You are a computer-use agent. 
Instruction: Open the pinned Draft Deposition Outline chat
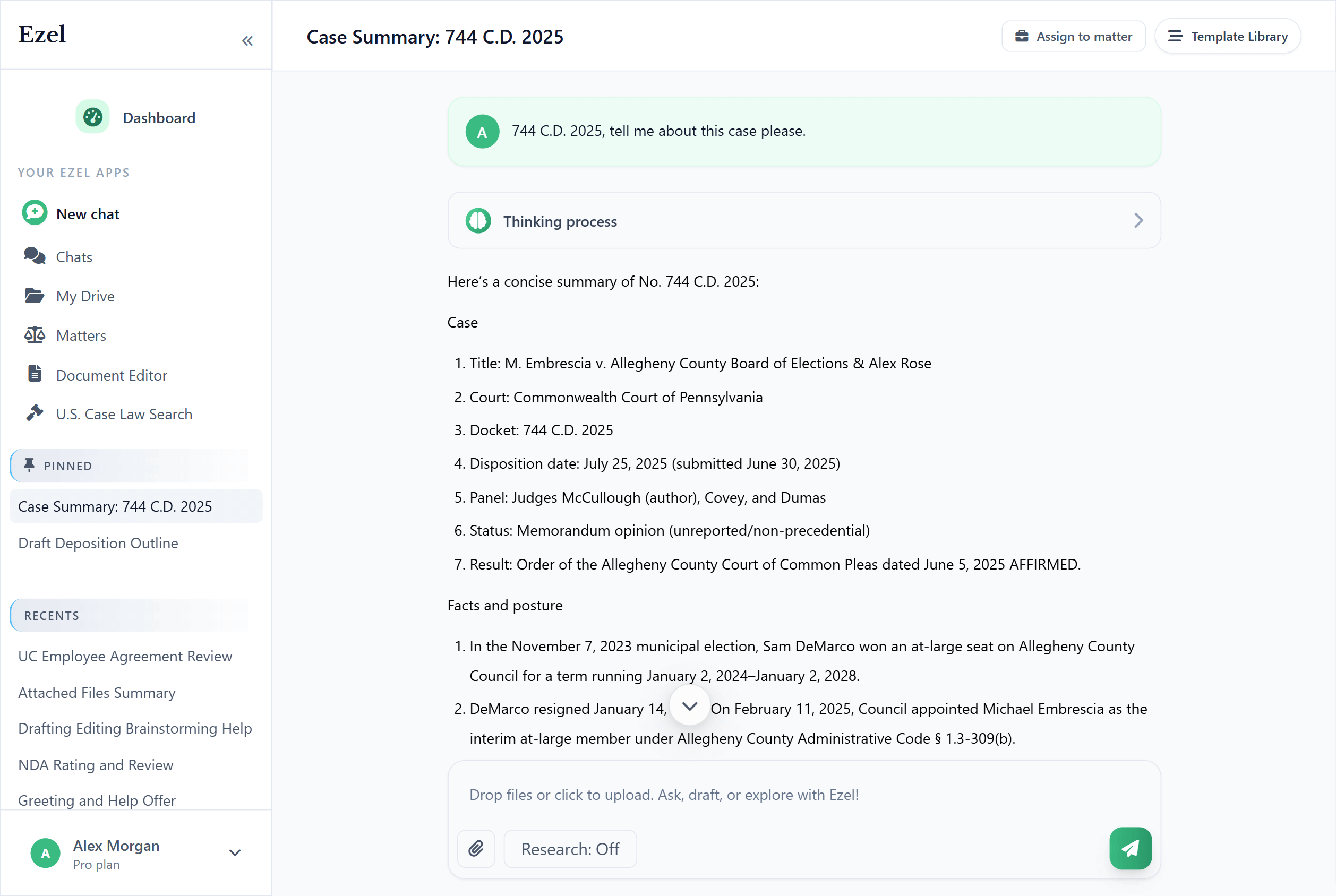98,543
